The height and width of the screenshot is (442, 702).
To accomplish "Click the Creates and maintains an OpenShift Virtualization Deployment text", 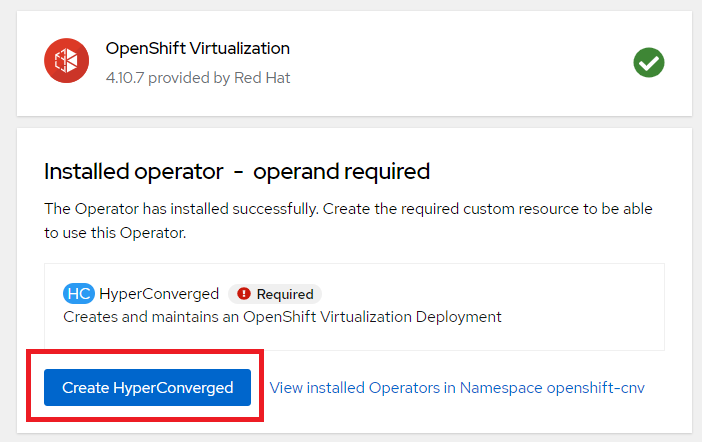I will point(283,317).
